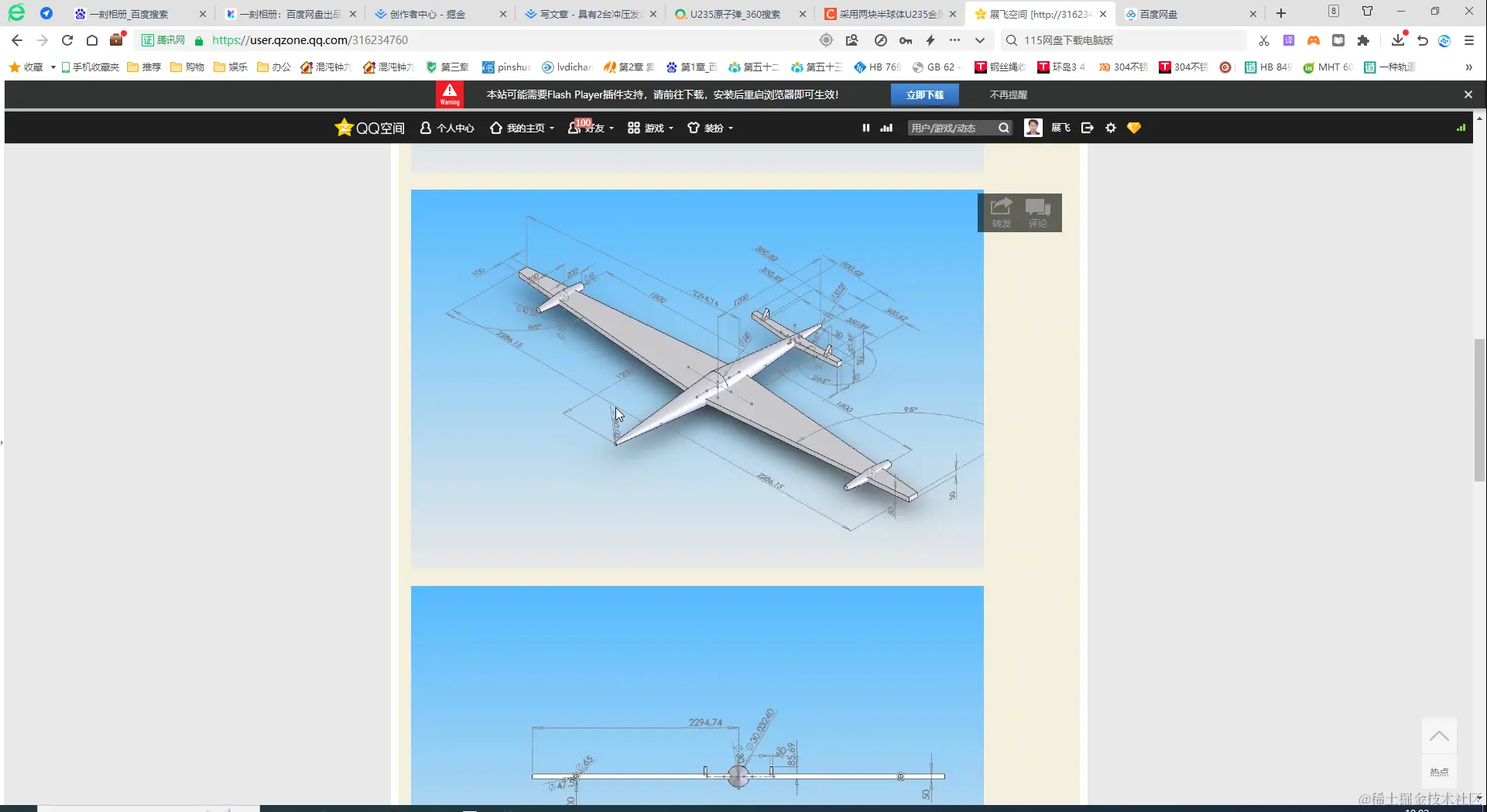Click the yellow diamond VIP icon
Viewport: 1487px width, 812px height.
coord(1133,128)
